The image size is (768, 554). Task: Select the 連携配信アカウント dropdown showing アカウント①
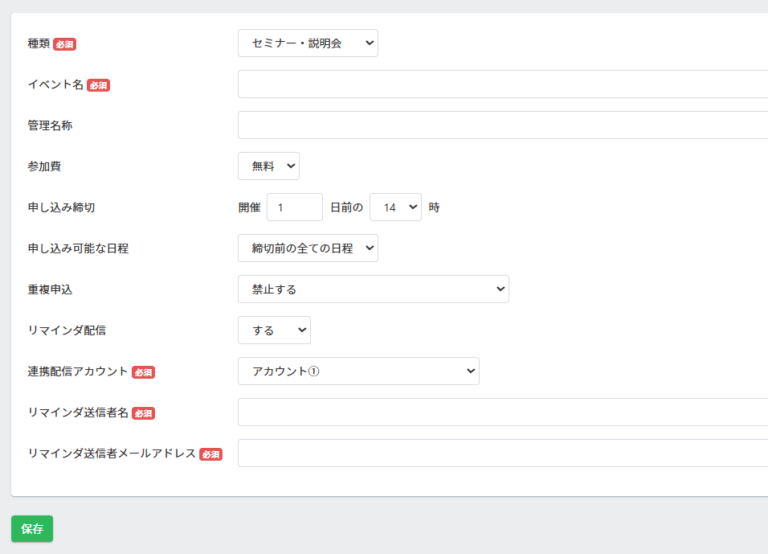click(x=359, y=371)
